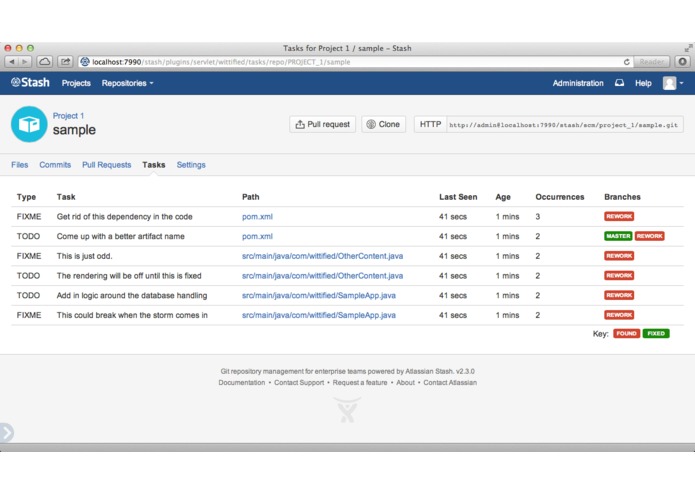The image size is (695, 494).
Task: Click the Pull request button
Action: click(322, 124)
